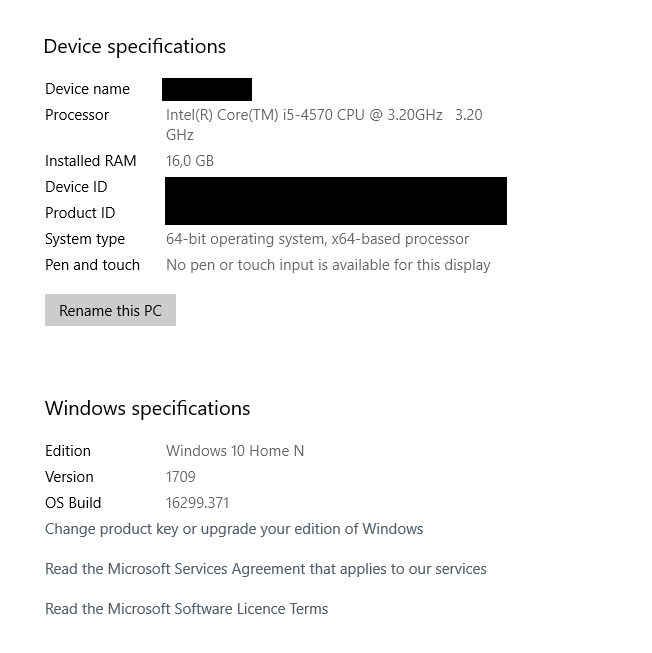Click the Rename this PC button

(x=110, y=311)
